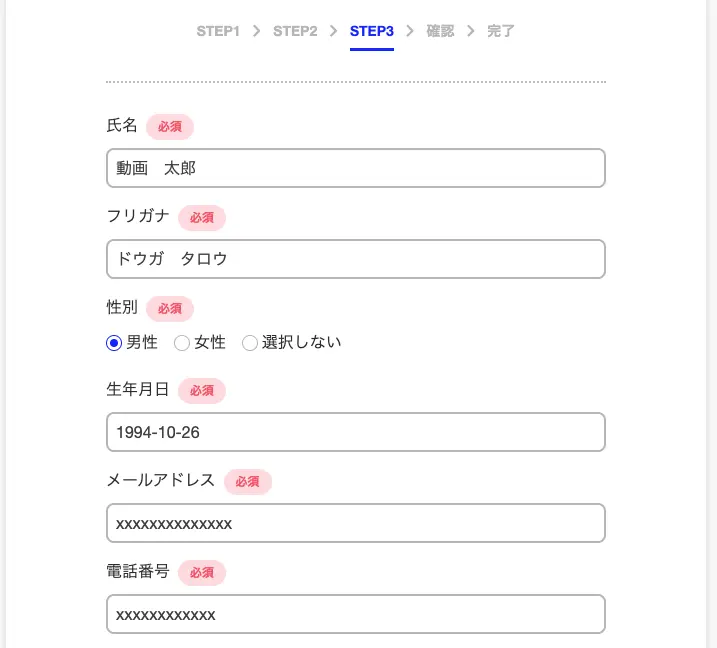
Task: Click chevron between 確認 and 完了
Action: tap(471, 31)
